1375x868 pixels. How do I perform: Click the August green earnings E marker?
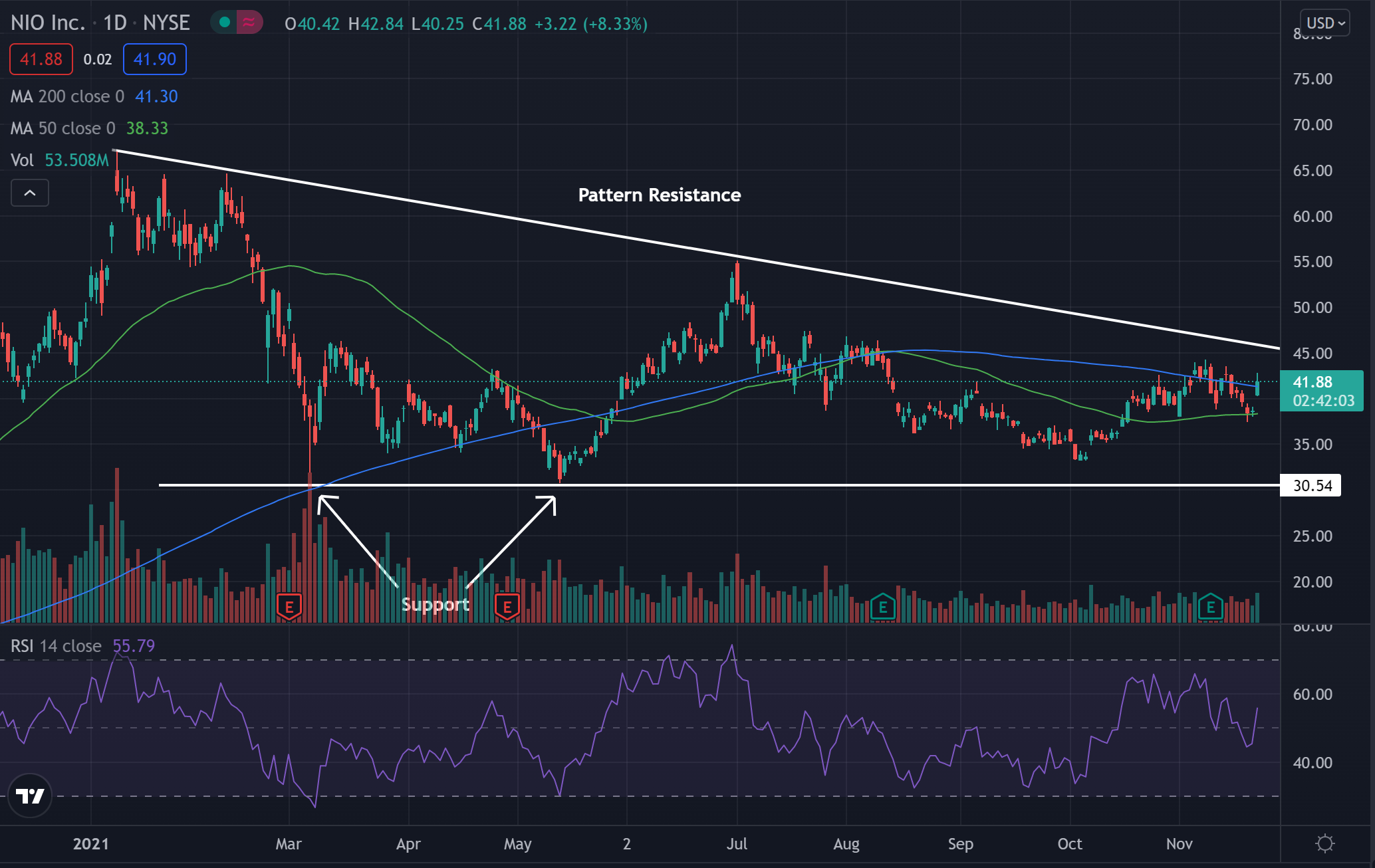tap(883, 607)
